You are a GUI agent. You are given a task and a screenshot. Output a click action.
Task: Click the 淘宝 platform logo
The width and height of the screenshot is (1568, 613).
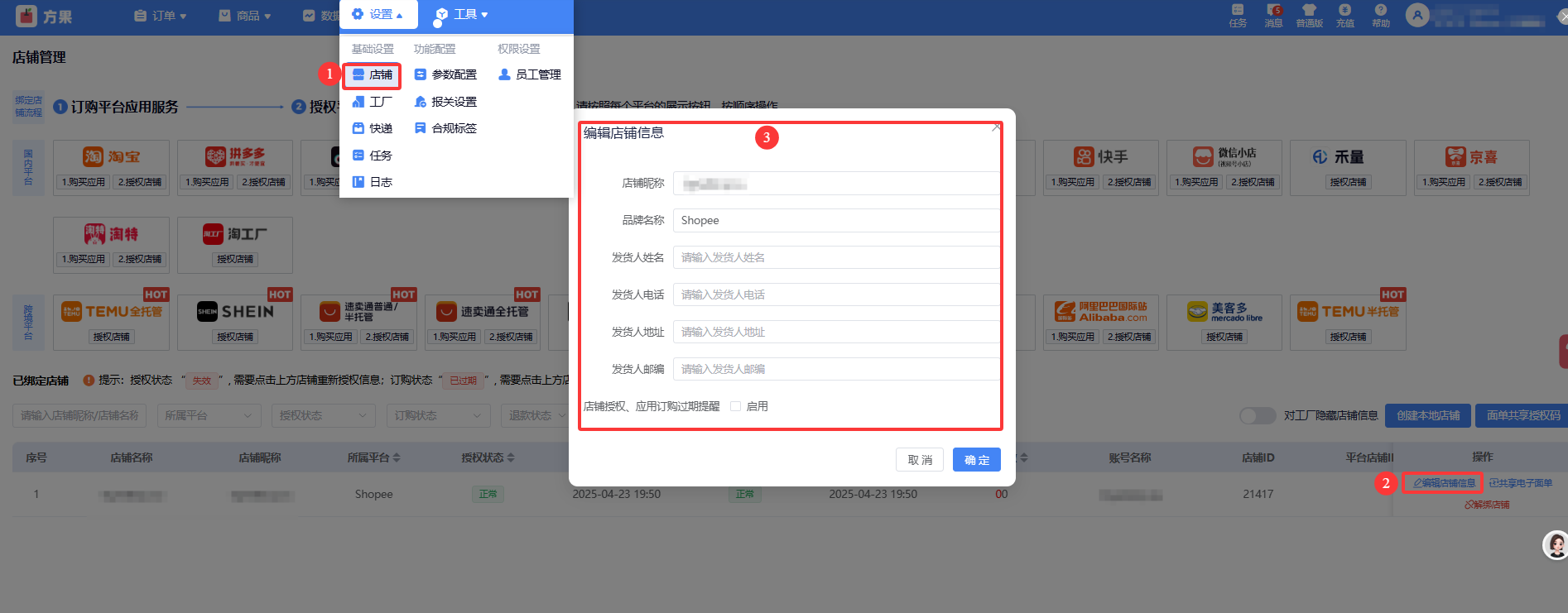click(x=111, y=156)
